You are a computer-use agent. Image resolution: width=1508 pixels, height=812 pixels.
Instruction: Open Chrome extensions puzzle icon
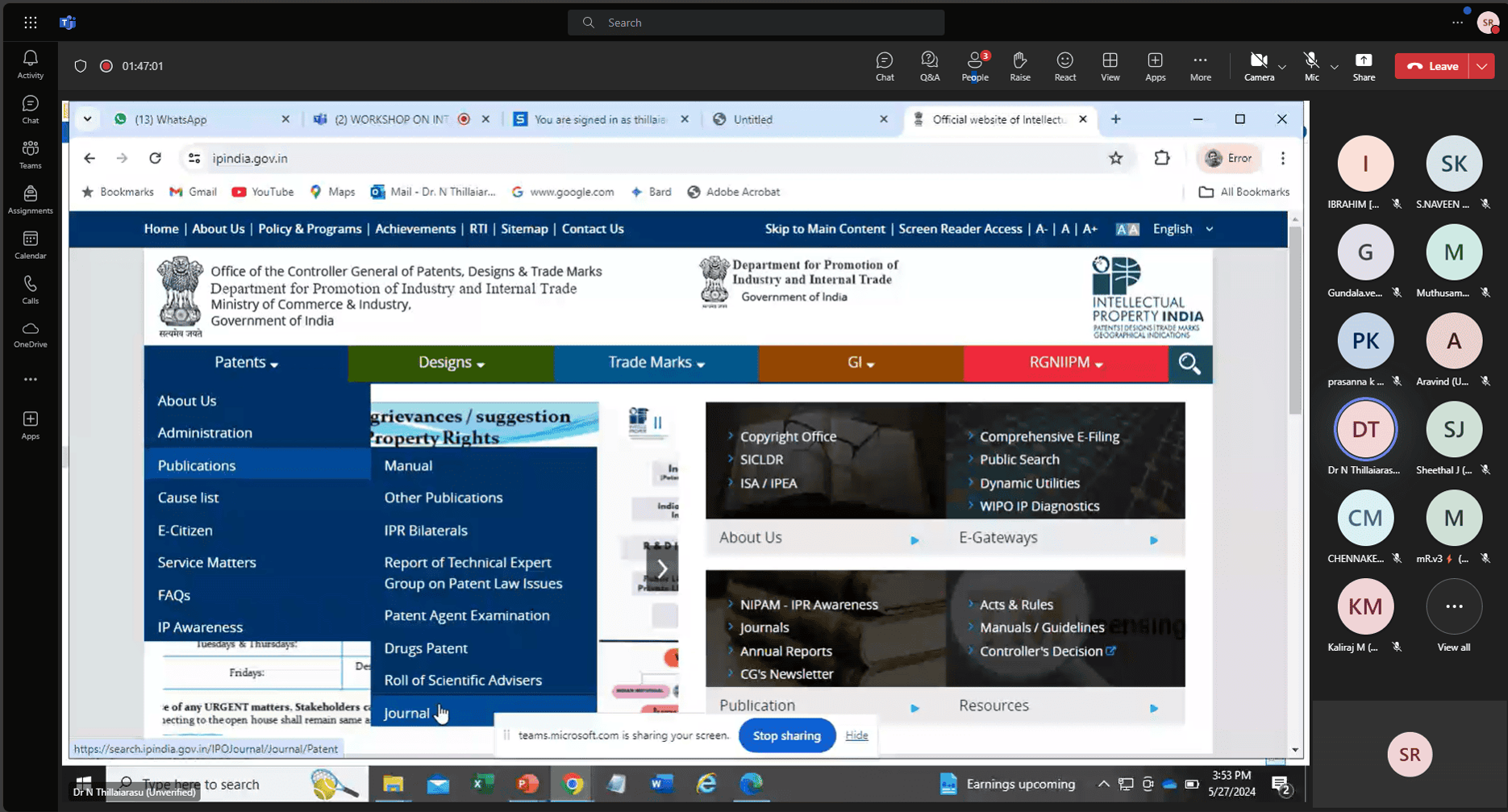(x=1161, y=158)
